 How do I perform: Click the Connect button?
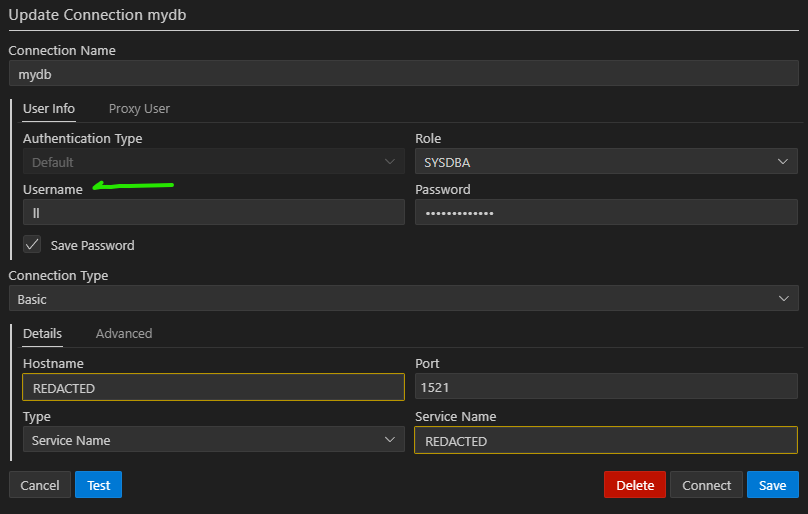706,485
